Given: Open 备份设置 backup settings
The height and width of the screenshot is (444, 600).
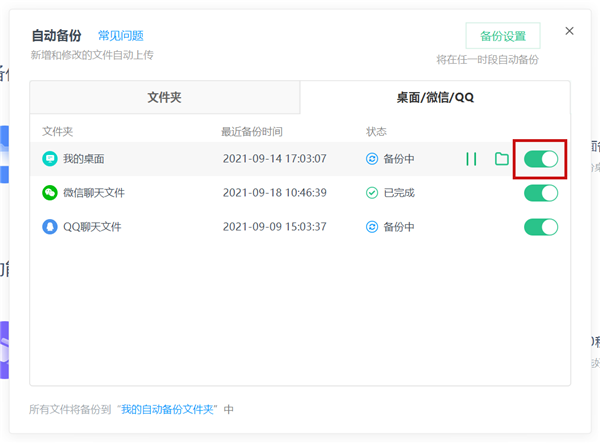Looking at the screenshot, I should (x=503, y=36).
